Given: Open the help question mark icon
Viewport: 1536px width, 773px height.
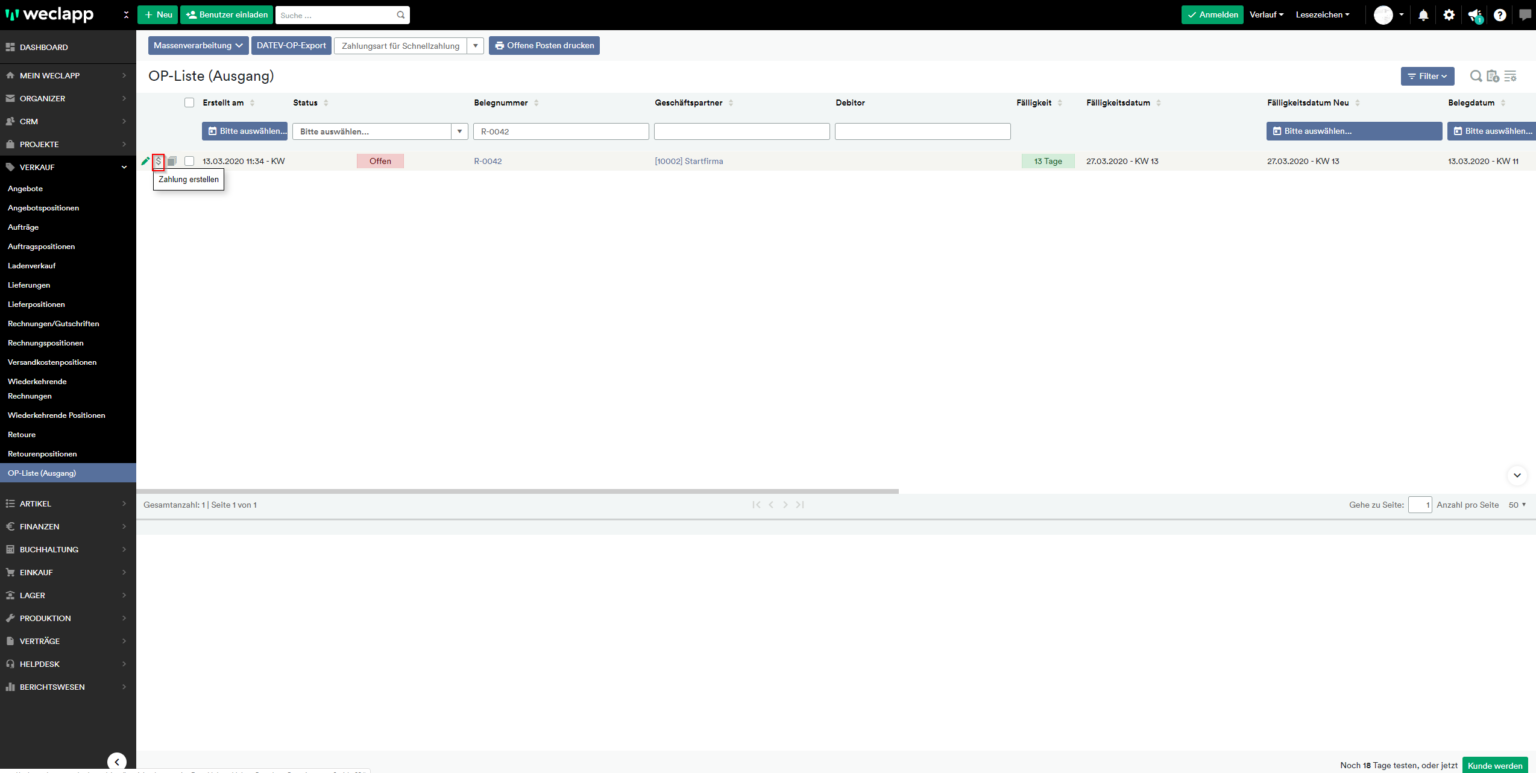Looking at the screenshot, I should tap(1500, 15).
